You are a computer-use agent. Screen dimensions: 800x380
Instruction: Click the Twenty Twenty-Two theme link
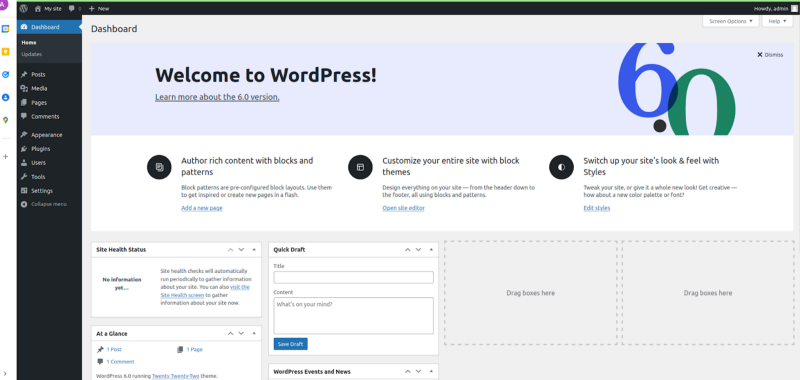coord(175,376)
